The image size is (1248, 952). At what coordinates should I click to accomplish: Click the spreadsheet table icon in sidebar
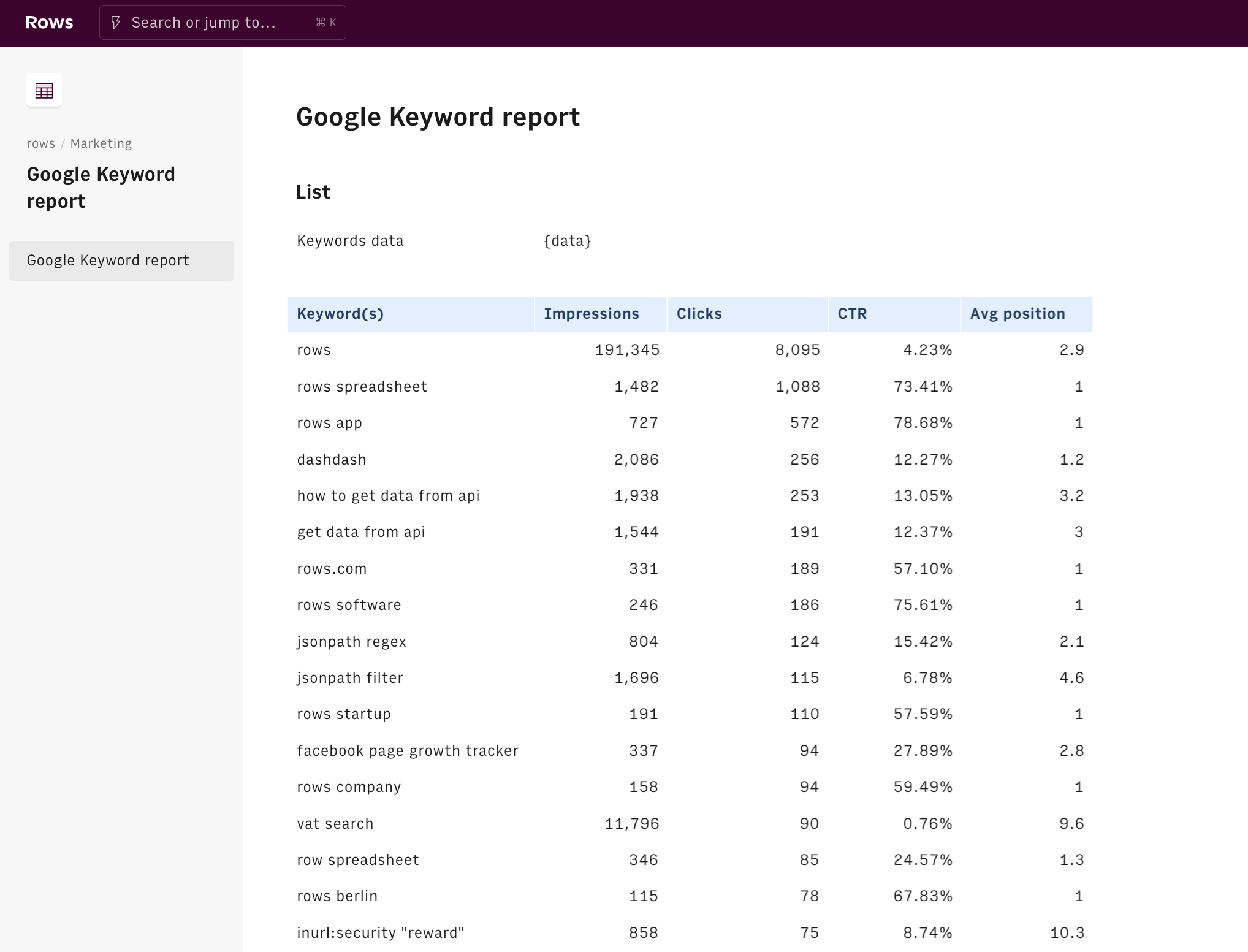click(x=44, y=91)
